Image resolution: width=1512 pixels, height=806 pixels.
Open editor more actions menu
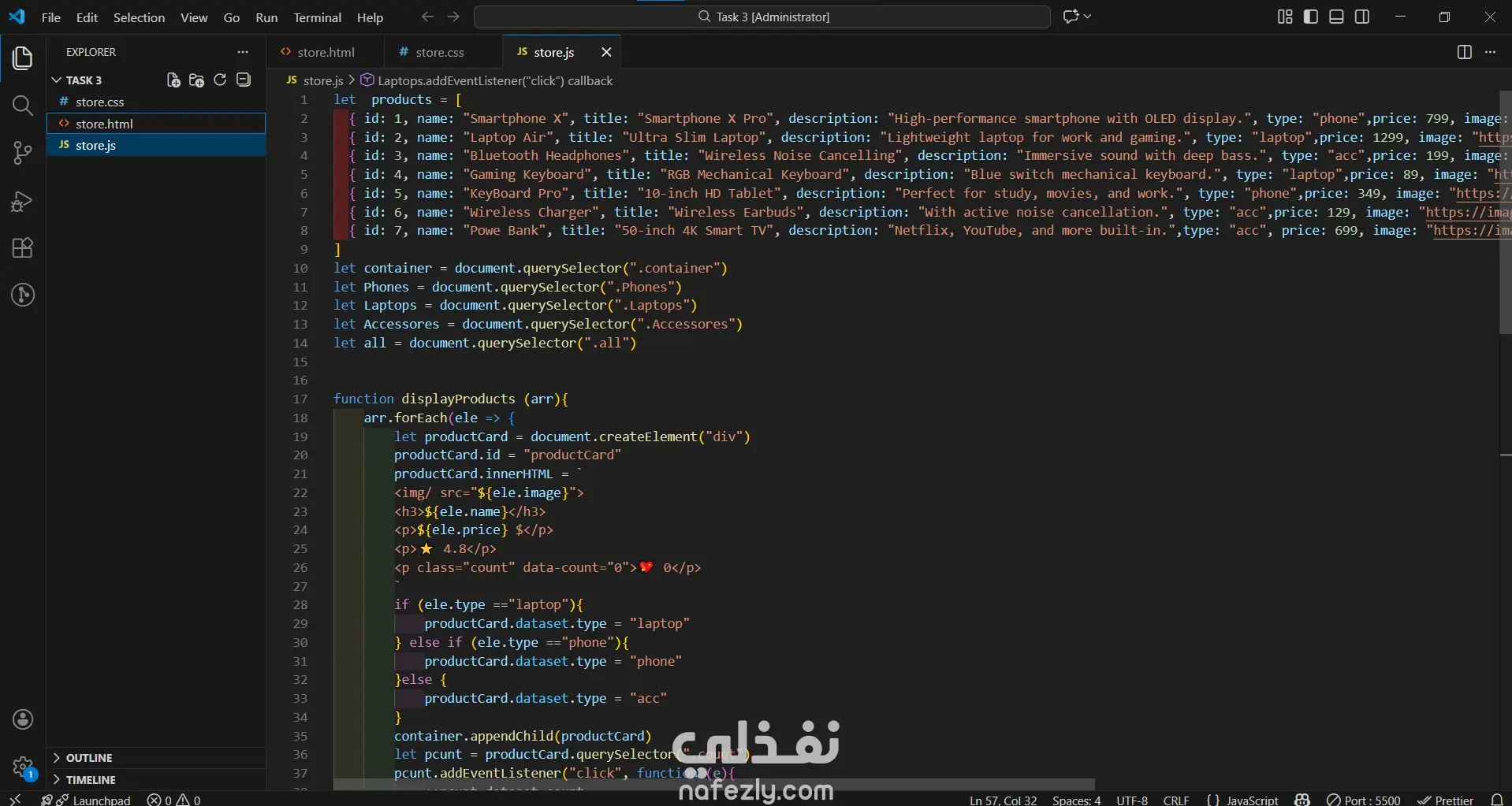point(1490,52)
